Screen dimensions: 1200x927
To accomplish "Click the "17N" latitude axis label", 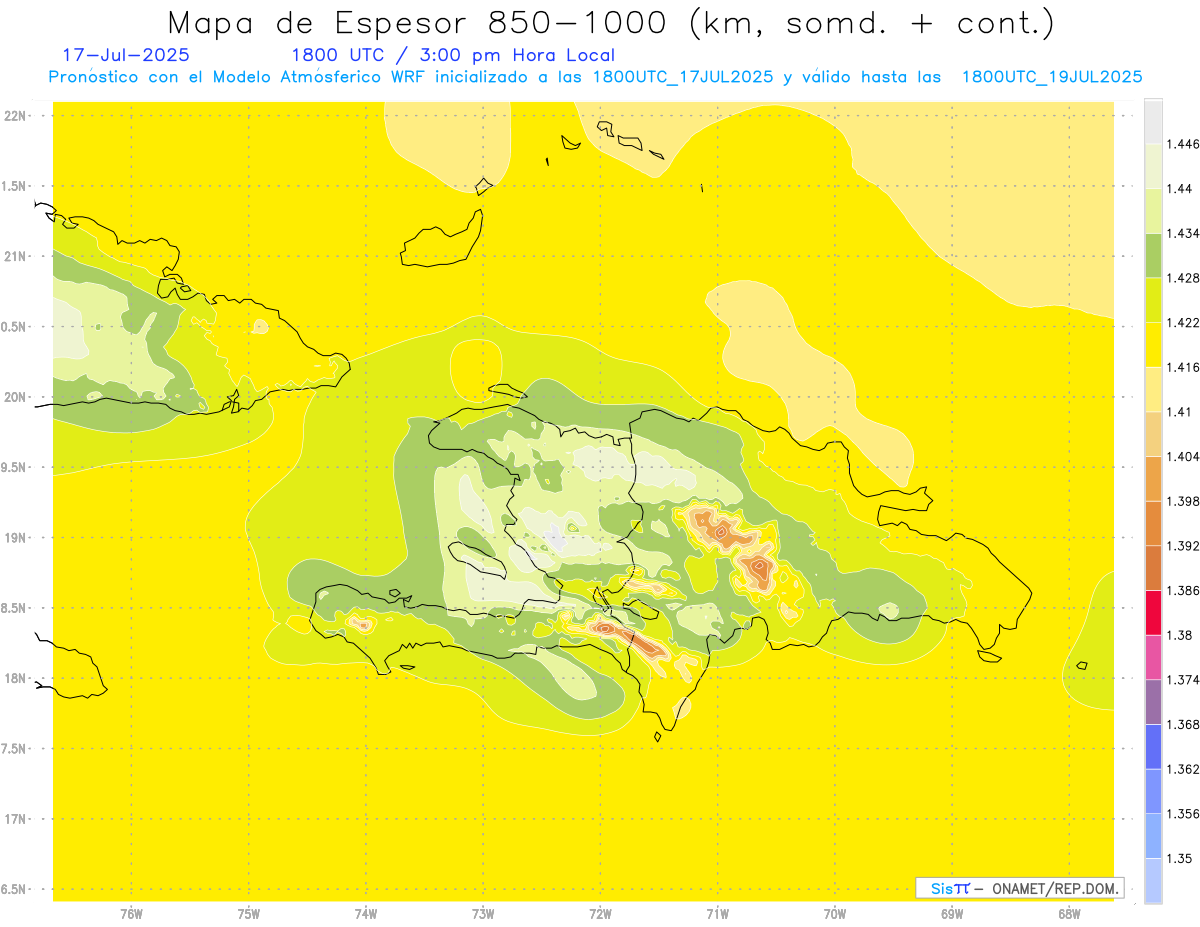I will 15,819.
